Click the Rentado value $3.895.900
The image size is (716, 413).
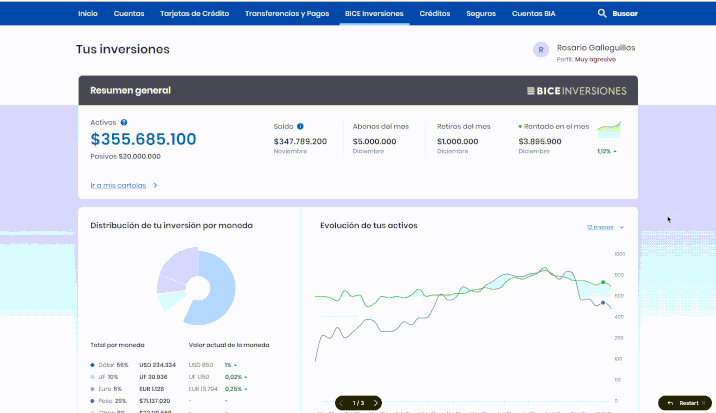pos(540,141)
